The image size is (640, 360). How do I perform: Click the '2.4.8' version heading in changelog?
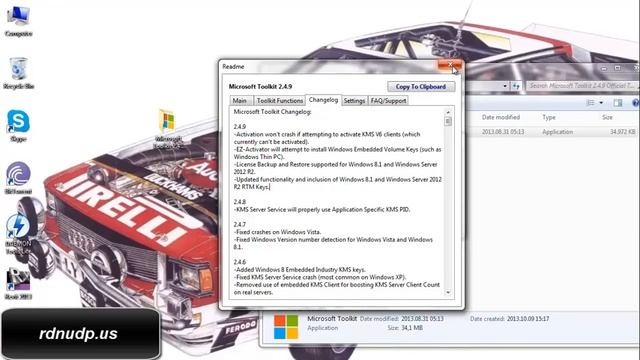pyautogui.click(x=240, y=202)
